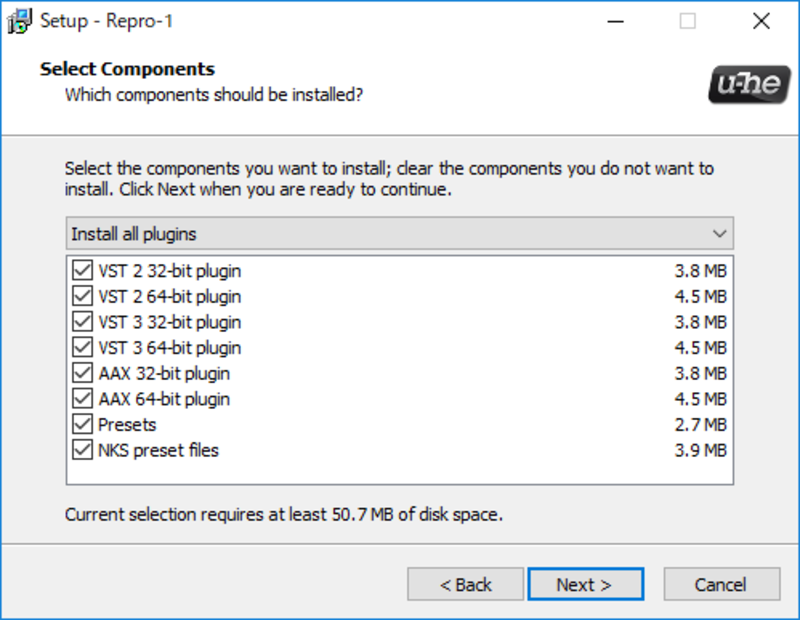
Task: Toggle VST 2 64-bit plugin checkbox
Action: pyautogui.click(x=82, y=296)
